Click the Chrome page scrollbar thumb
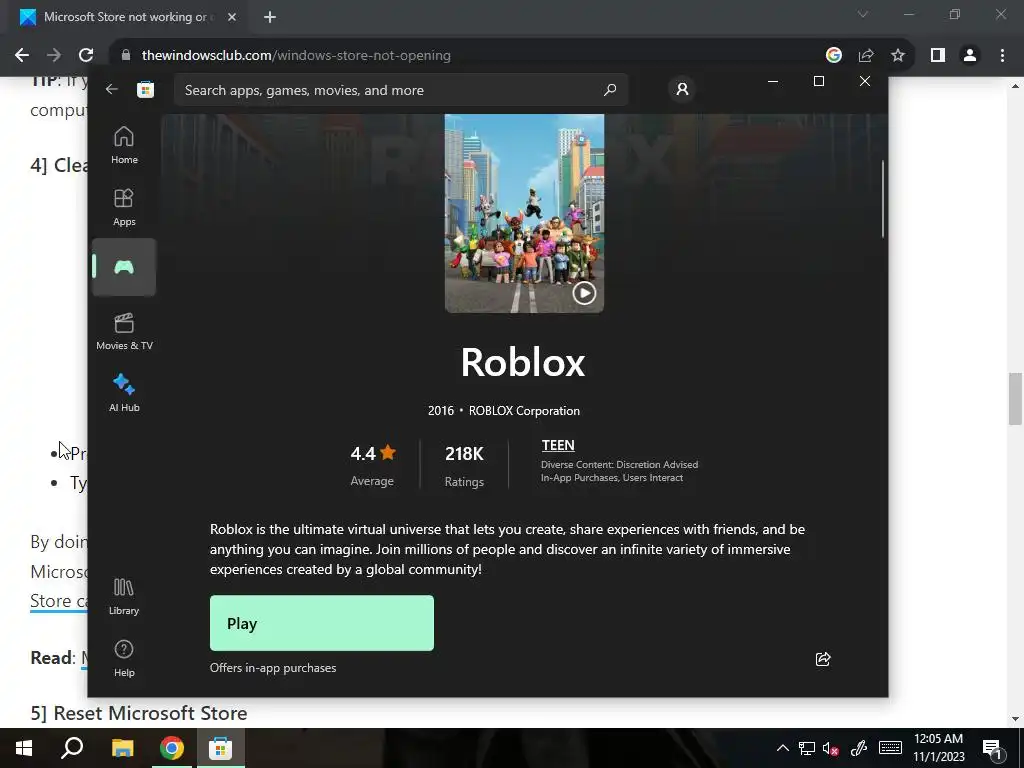This screenshot has height=768, width=1024. point(1015,398)
